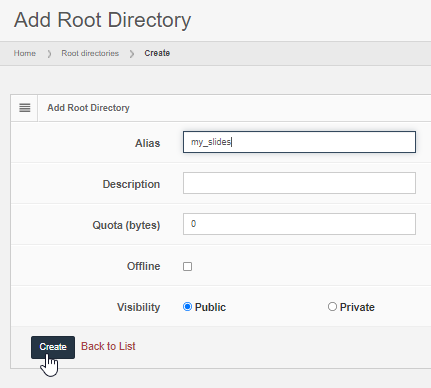This screenshot has width=431, height=388.
Task: Submit the form with Create button
Action: click(53, 347)
